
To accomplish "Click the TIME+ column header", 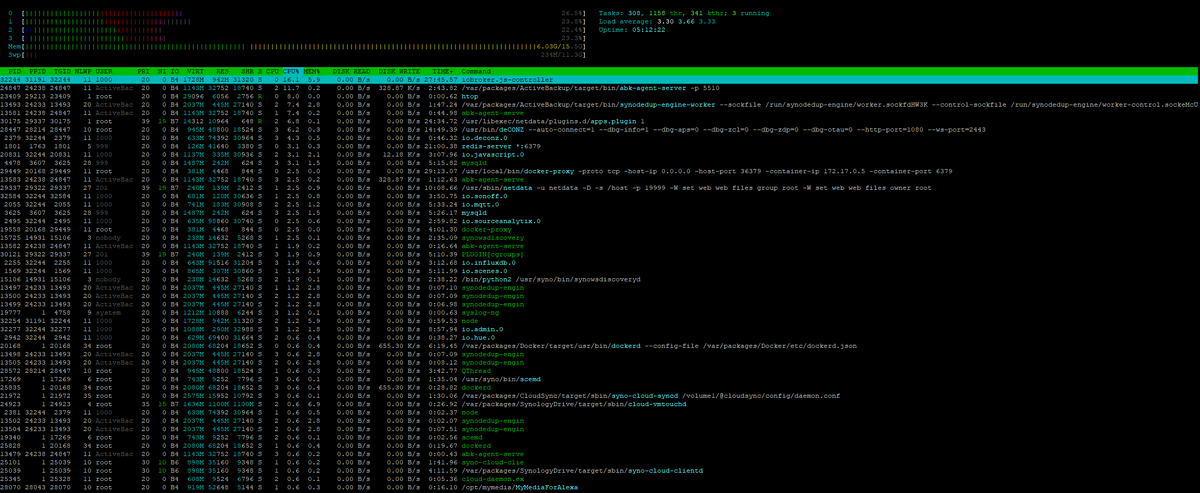I will 442,72.
